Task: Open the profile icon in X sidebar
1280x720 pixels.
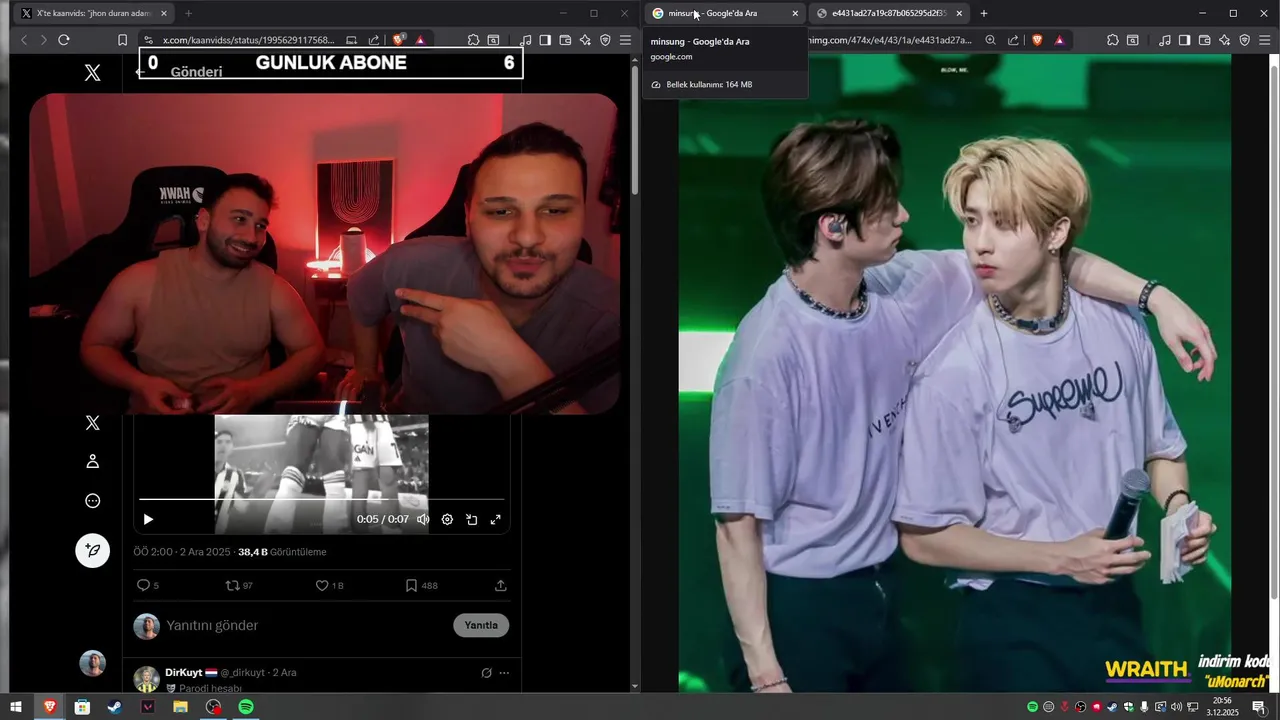Action: click(x=92, y=461)
